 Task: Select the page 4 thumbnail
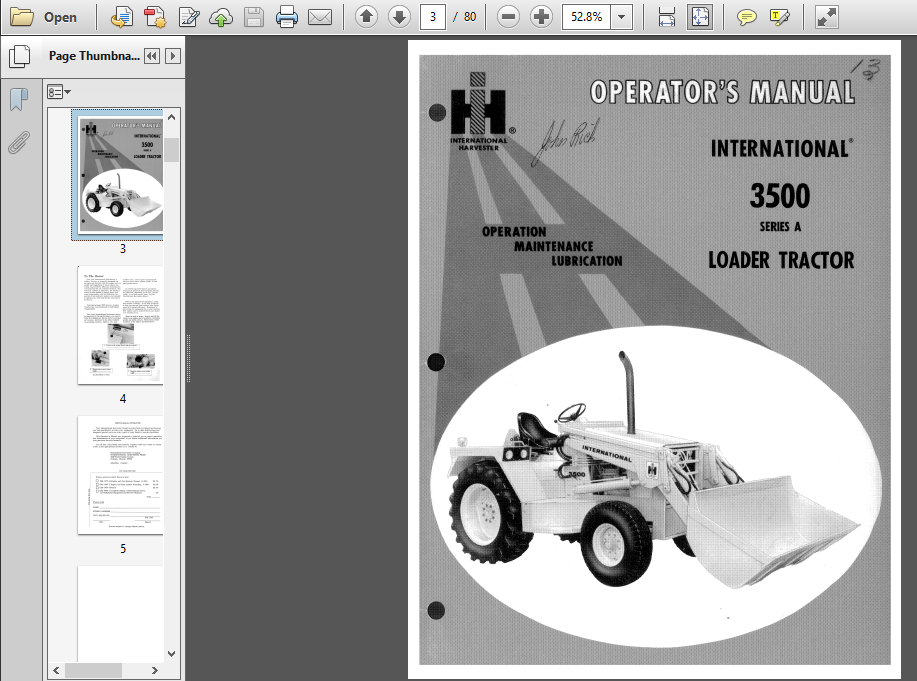120,325
